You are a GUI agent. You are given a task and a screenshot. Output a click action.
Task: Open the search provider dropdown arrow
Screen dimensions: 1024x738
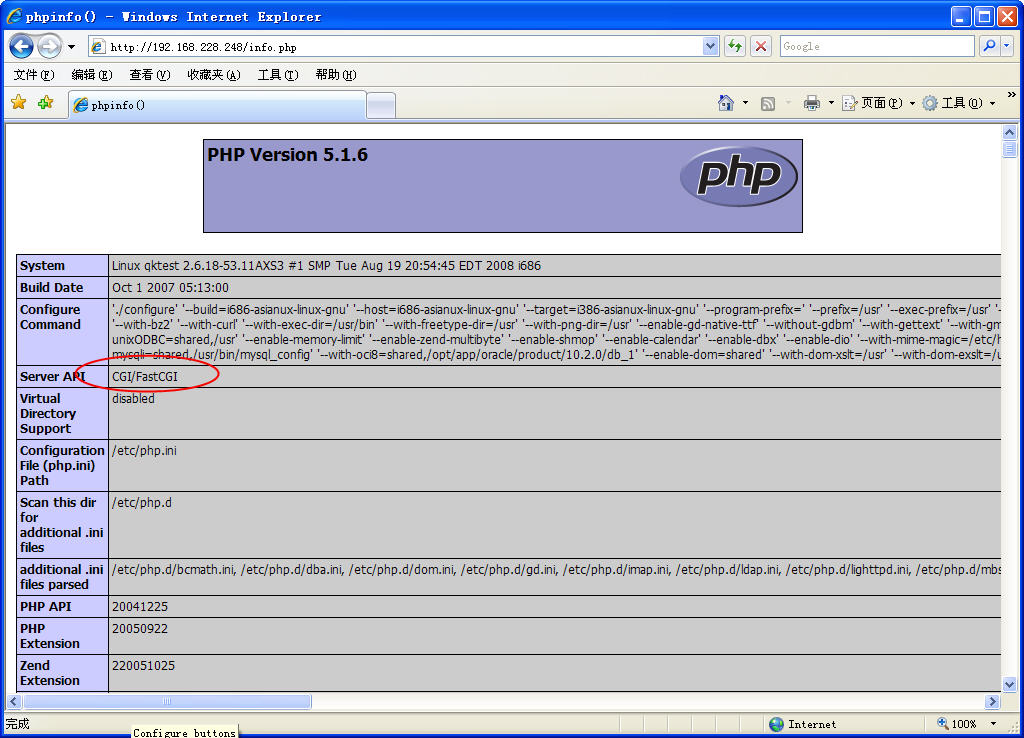pyautogui.click(x=1005, y=46)
